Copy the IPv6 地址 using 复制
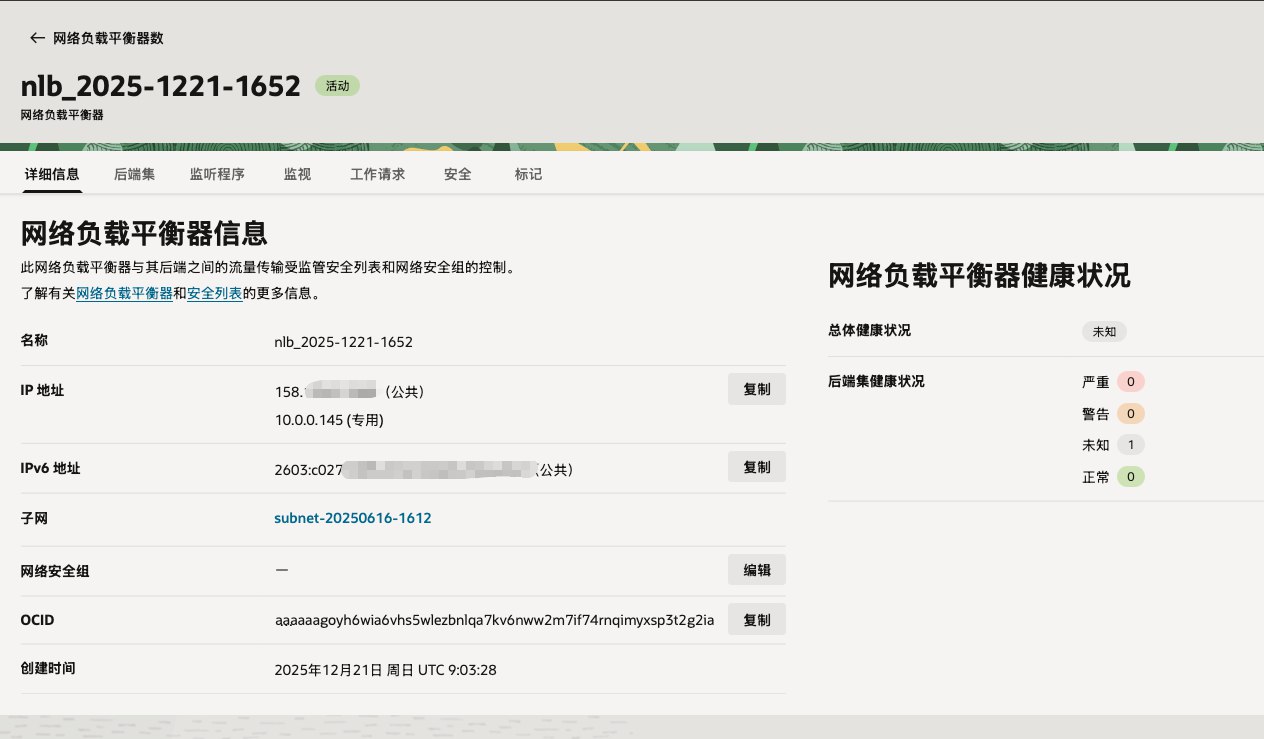Viewport: 1264px width, 739px height. pyautogui.click(x=756, y=467)
